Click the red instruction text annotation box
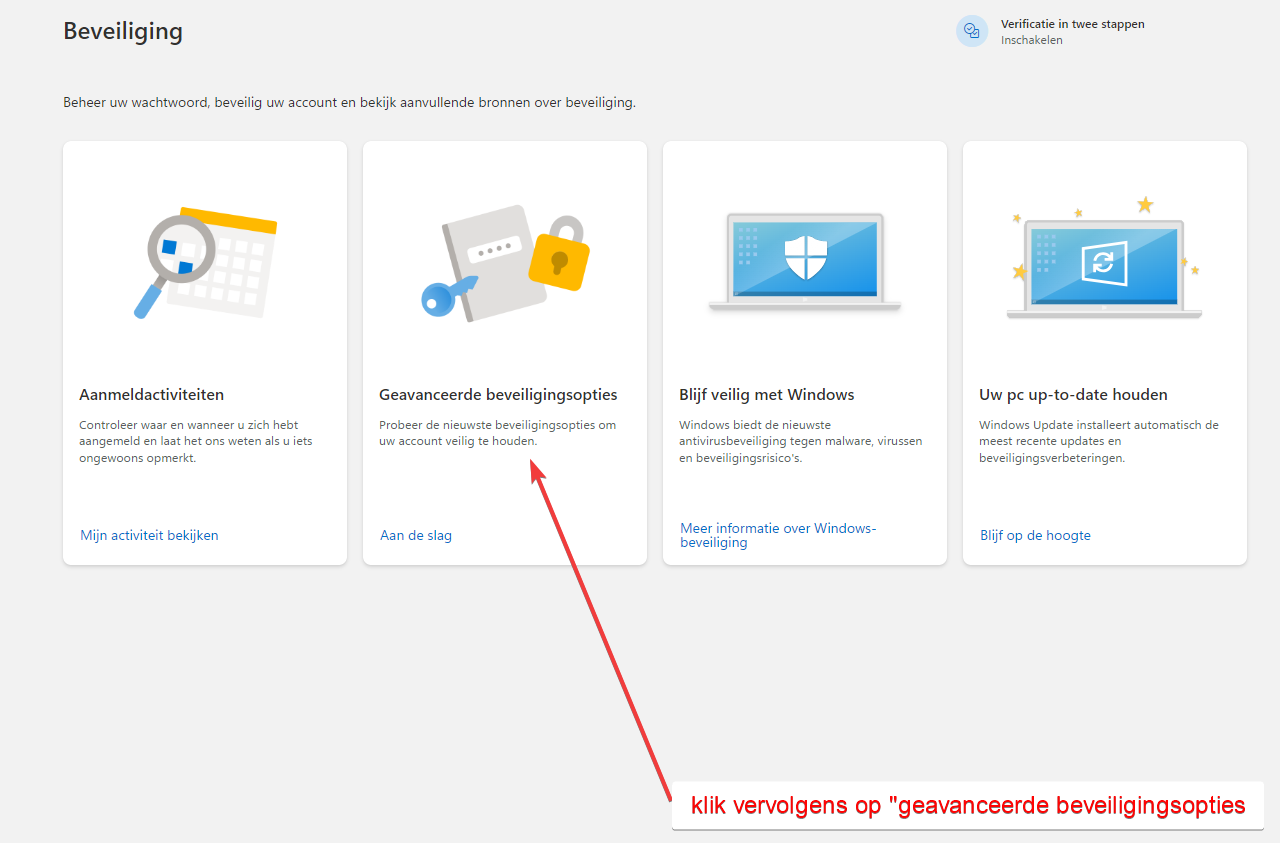 coord(967,805)
